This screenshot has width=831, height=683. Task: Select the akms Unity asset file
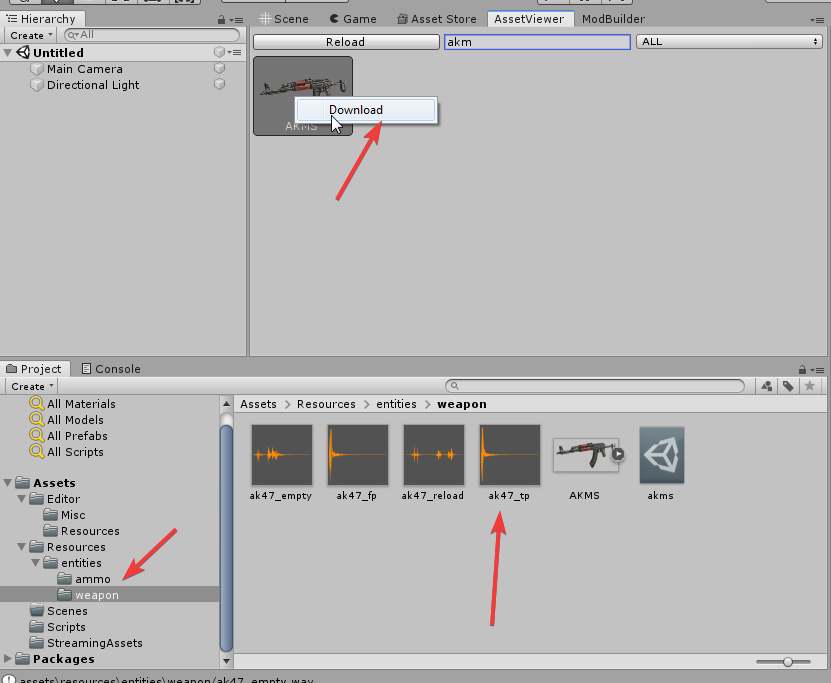point(661,455)
